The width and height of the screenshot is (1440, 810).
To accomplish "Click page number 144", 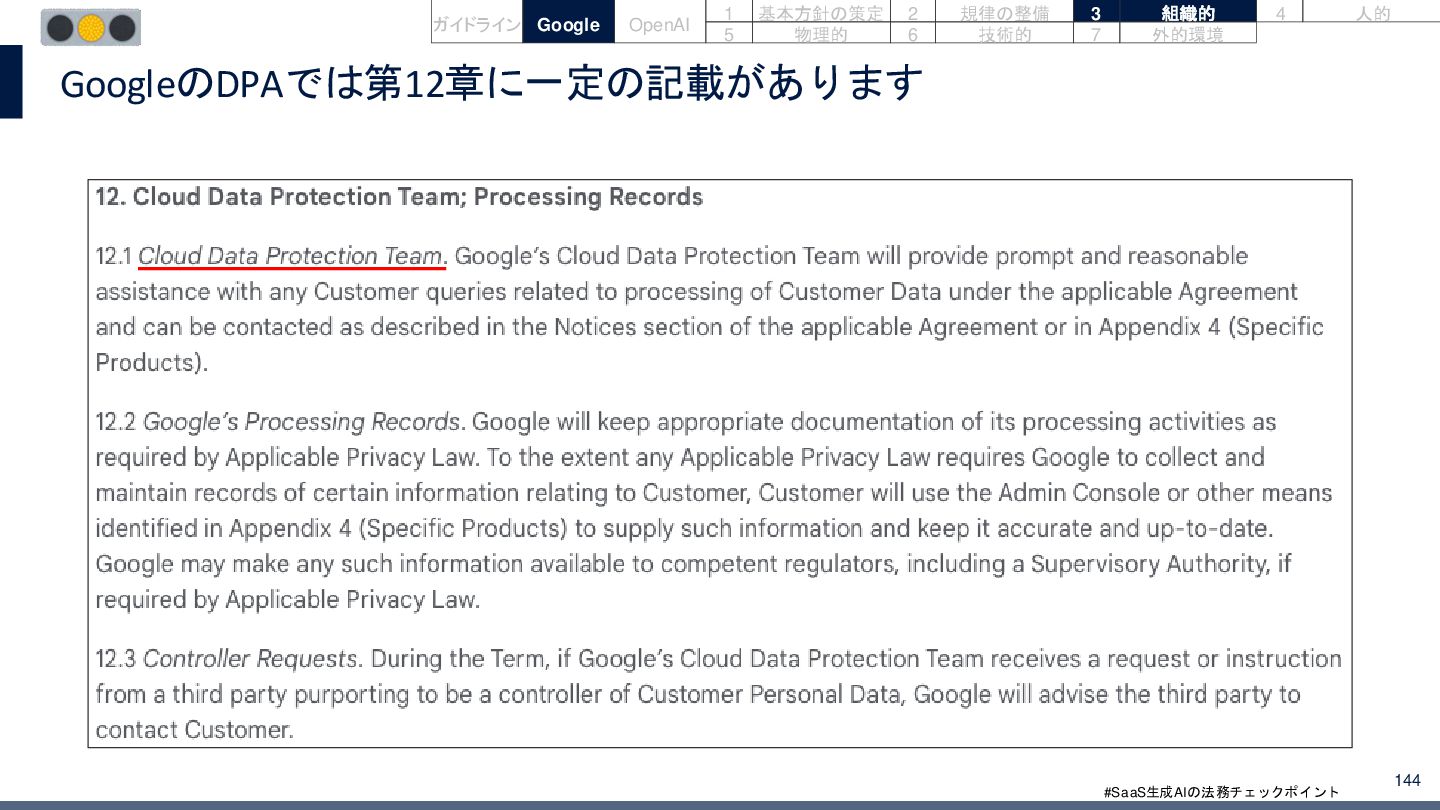I will coord(1407,780).
